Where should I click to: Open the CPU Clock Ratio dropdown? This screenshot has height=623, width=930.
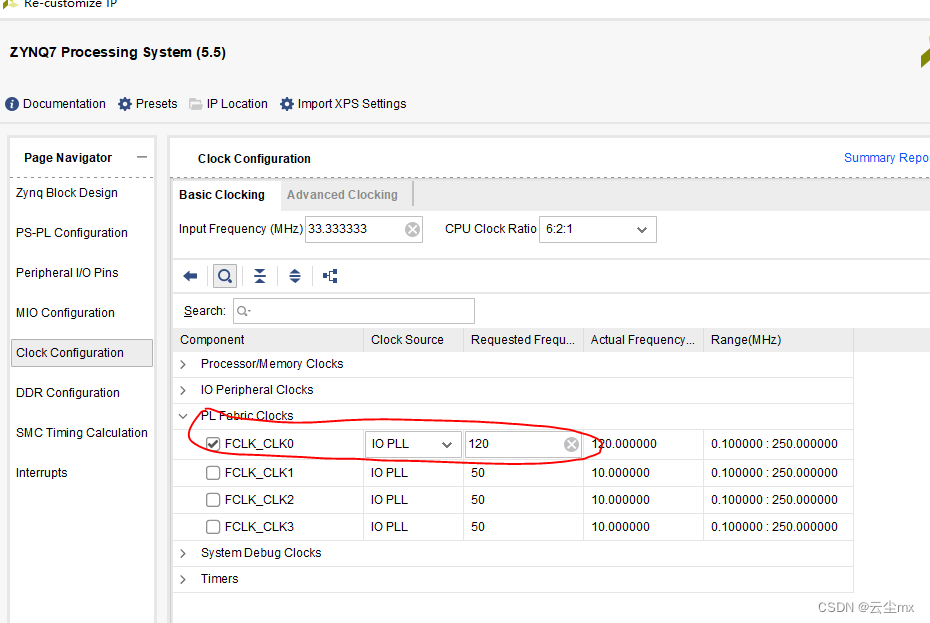pos(597,230)
